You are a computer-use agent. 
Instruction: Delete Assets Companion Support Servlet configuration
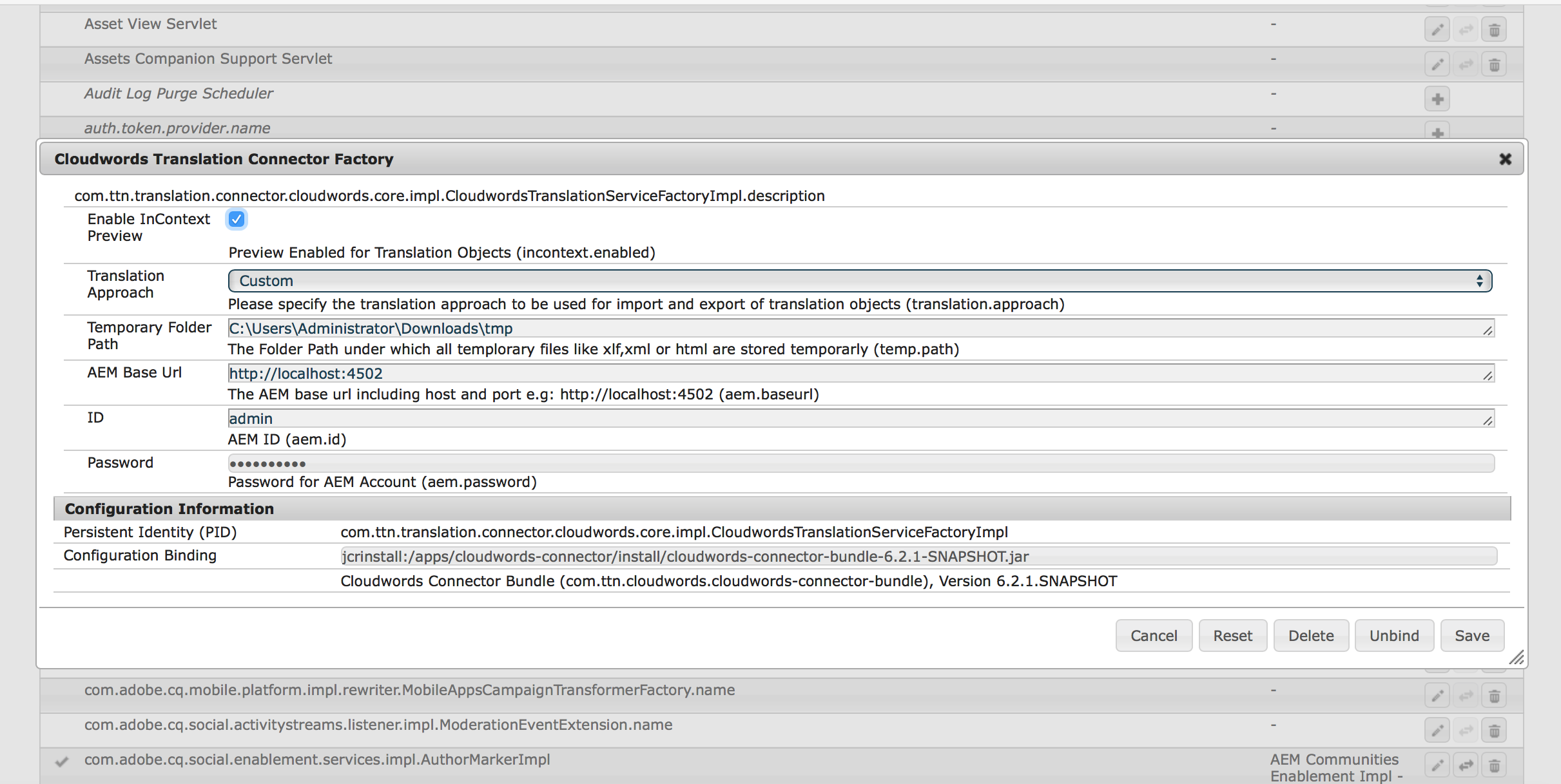coord(1494,64)
